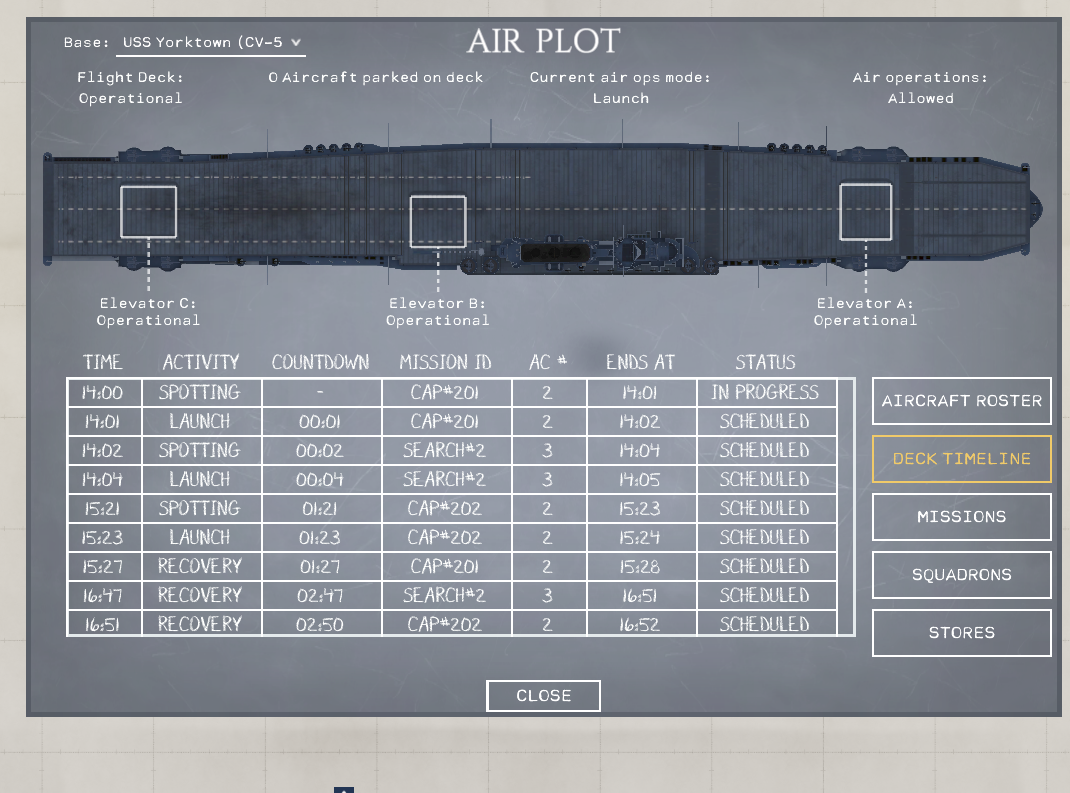
Task: Click the 16:52 ends-at cell
Action: pyautogui.click(x=641, y=624)
